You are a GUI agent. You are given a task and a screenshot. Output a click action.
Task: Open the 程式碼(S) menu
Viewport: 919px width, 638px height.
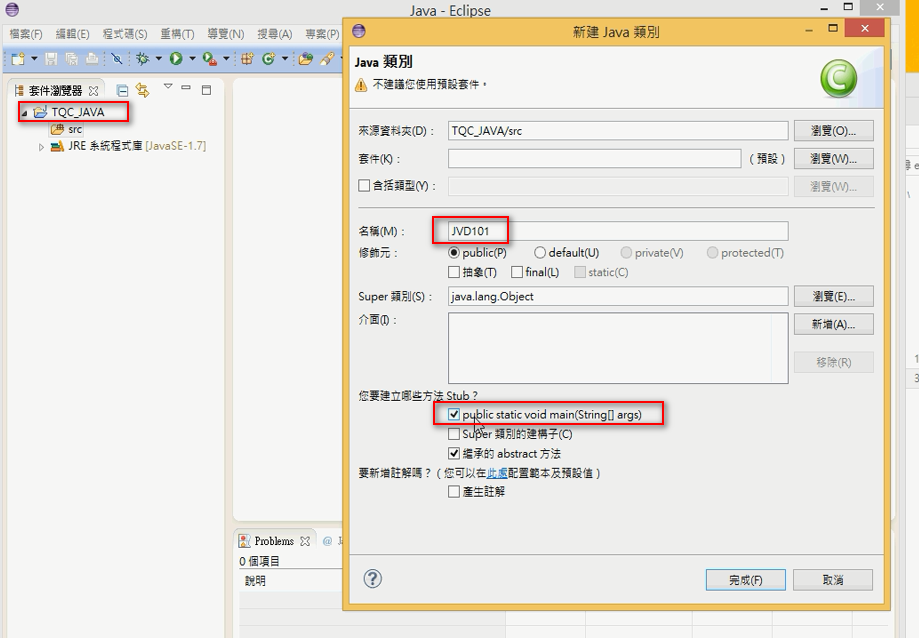(125, 34)
